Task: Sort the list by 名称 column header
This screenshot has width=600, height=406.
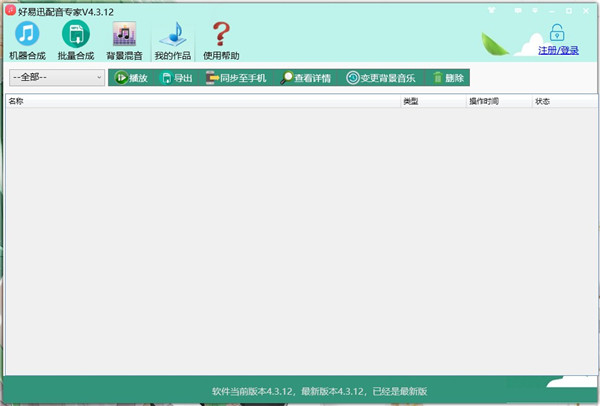Action: click(200, 101)
